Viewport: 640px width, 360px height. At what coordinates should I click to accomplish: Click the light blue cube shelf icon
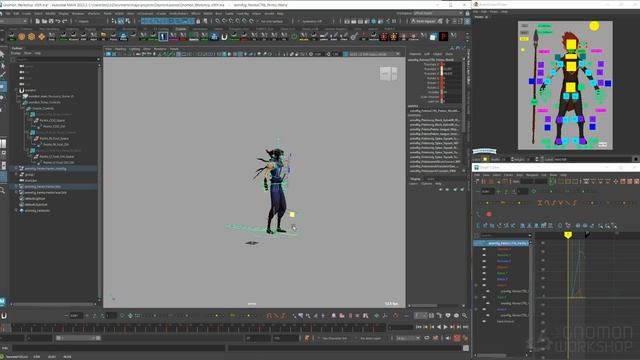(x=433, y=37)
